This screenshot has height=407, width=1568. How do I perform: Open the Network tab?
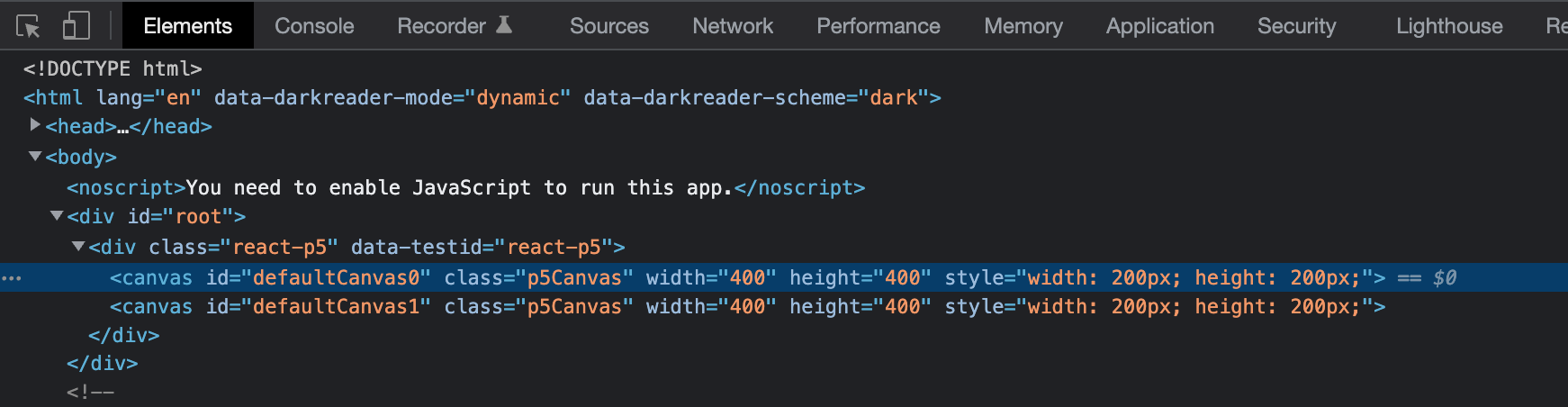coord(733,26)
